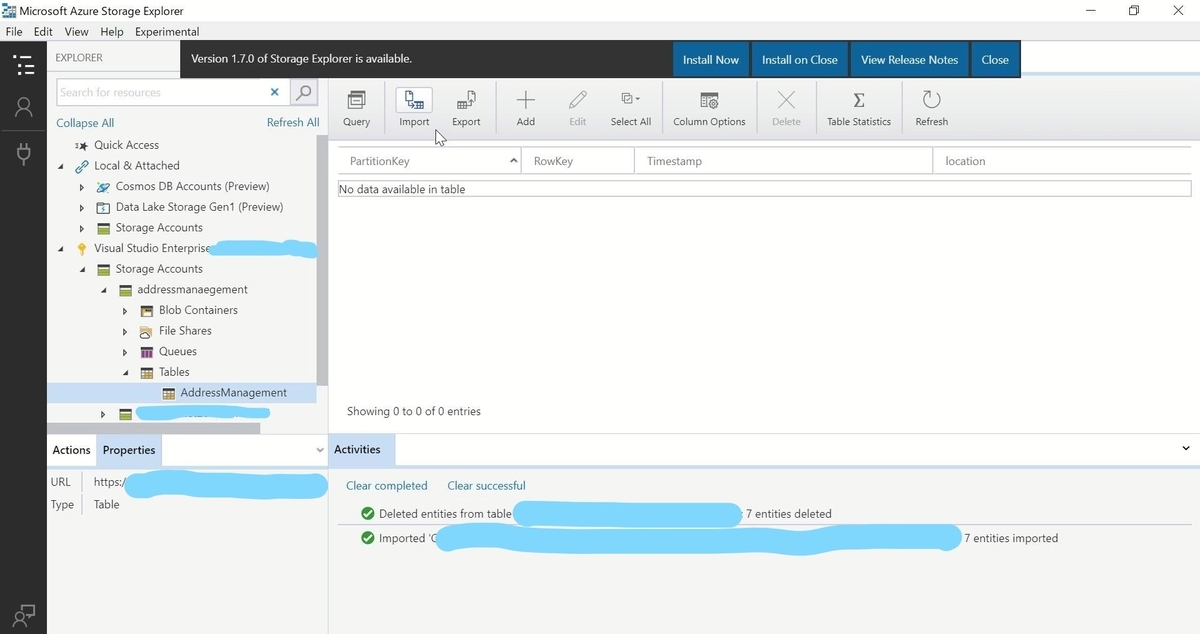Open Column Options
Image resolution: width=1200 pixels, height=634 pixels.
tap(709, 109)
